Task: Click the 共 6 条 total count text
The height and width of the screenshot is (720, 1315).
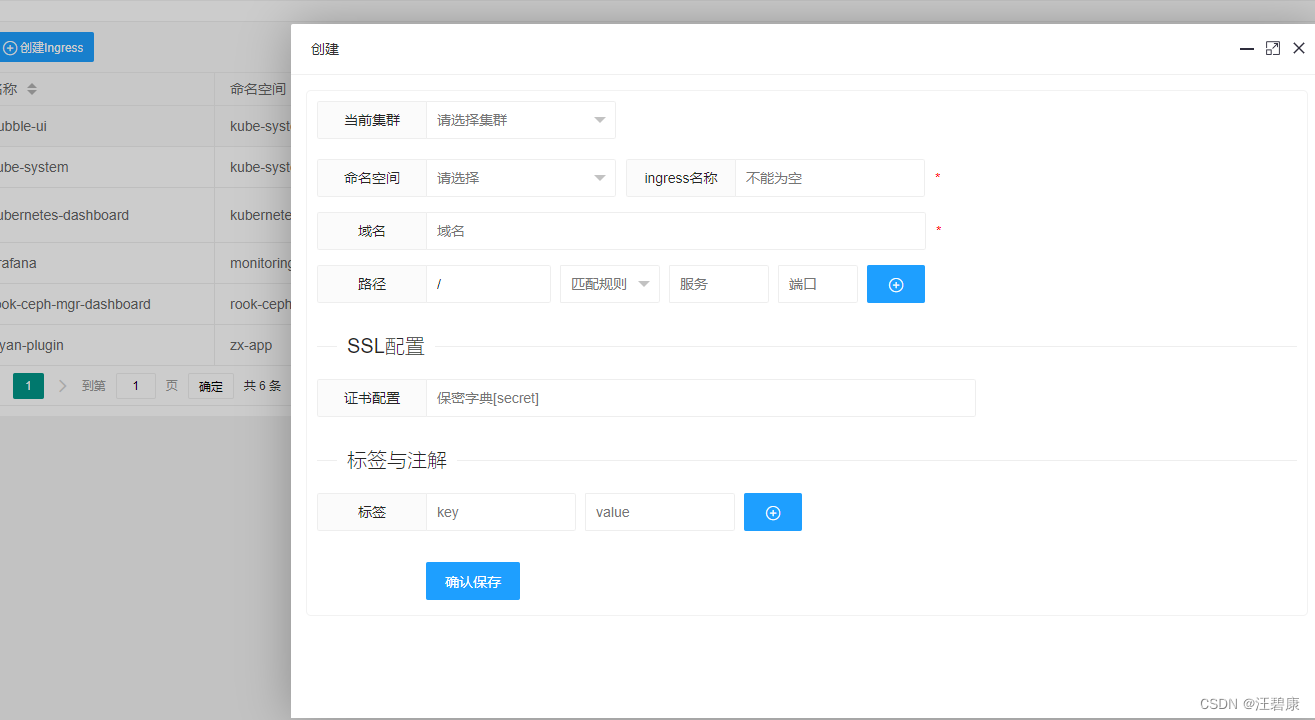Action: coord(262,386)
